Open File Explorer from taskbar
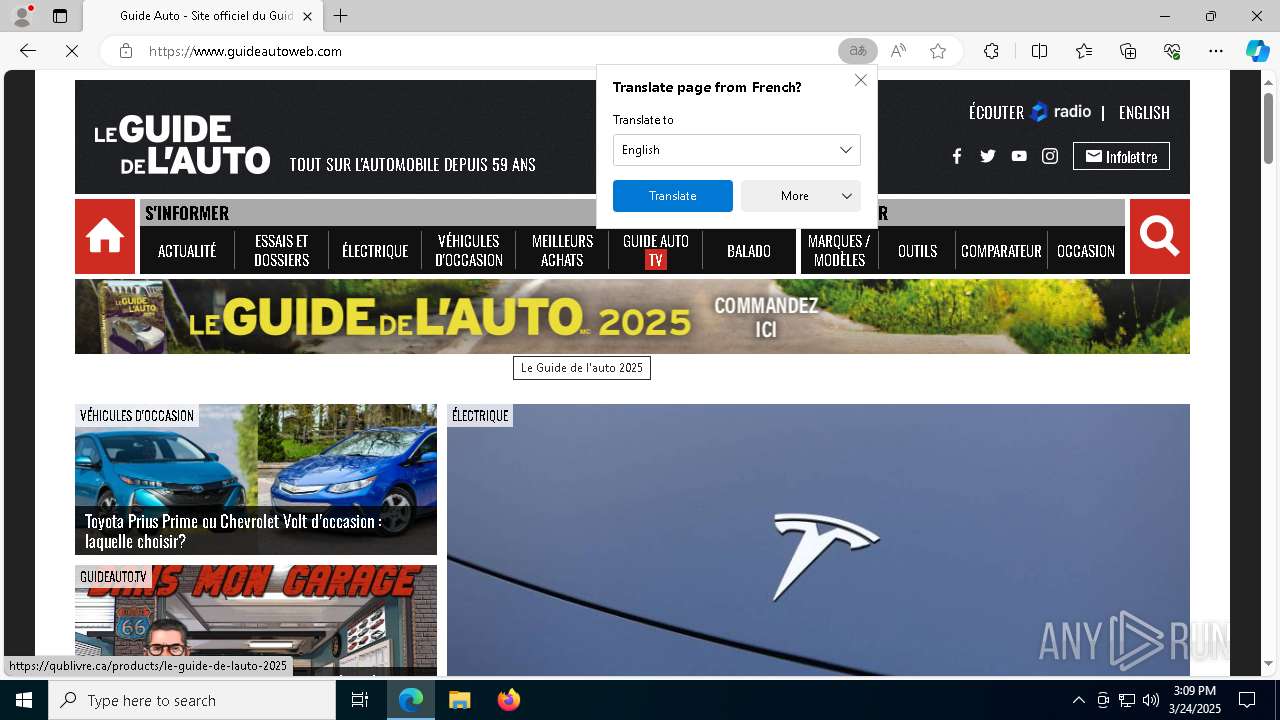The width and height of the screenshot is (1280, 720). coord(459,700)
